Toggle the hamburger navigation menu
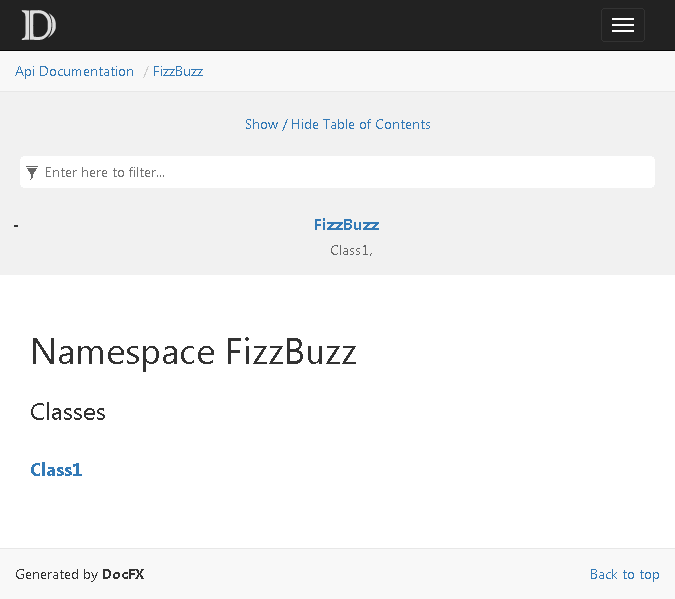 click(622, 25)
